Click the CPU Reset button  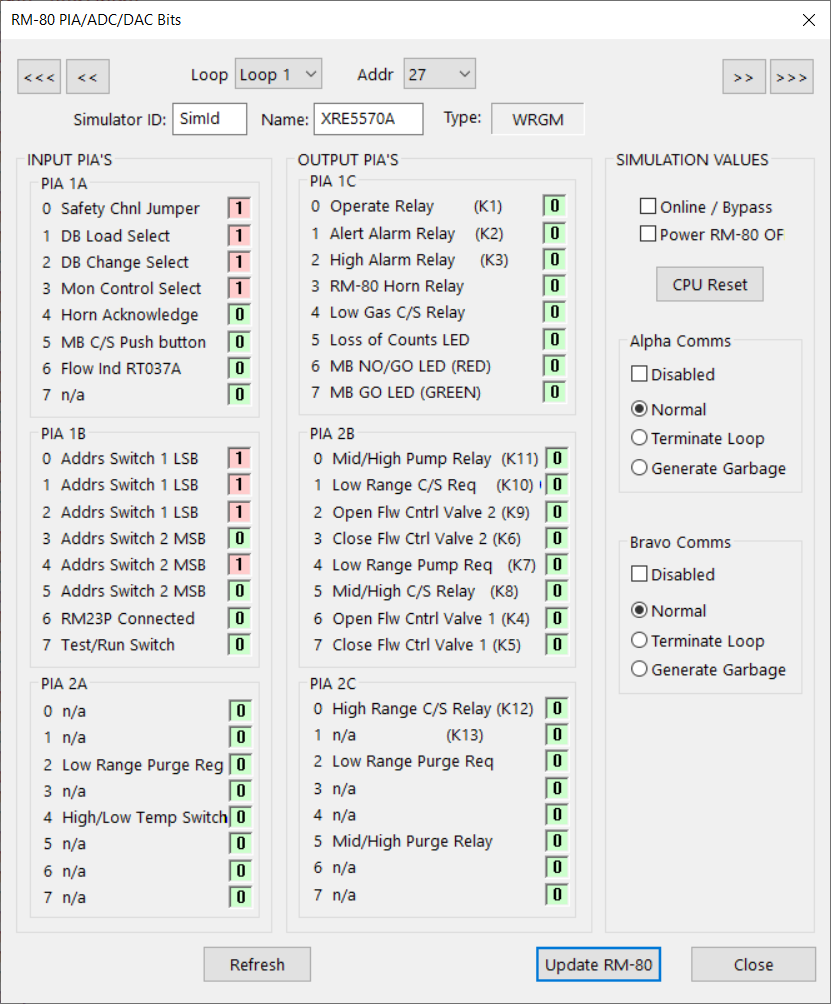click(x=709, y=284)
